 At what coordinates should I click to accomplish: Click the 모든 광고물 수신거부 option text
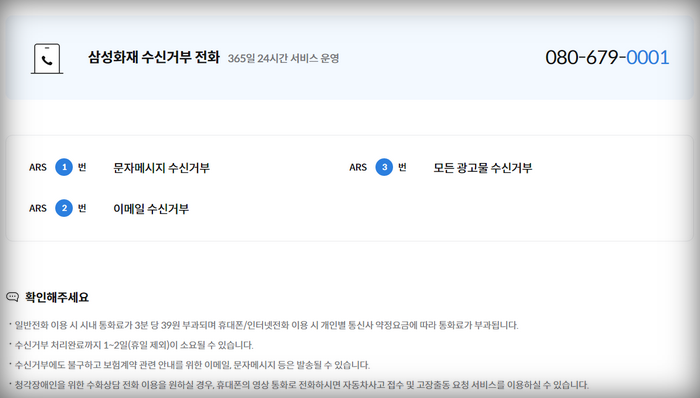483,168
